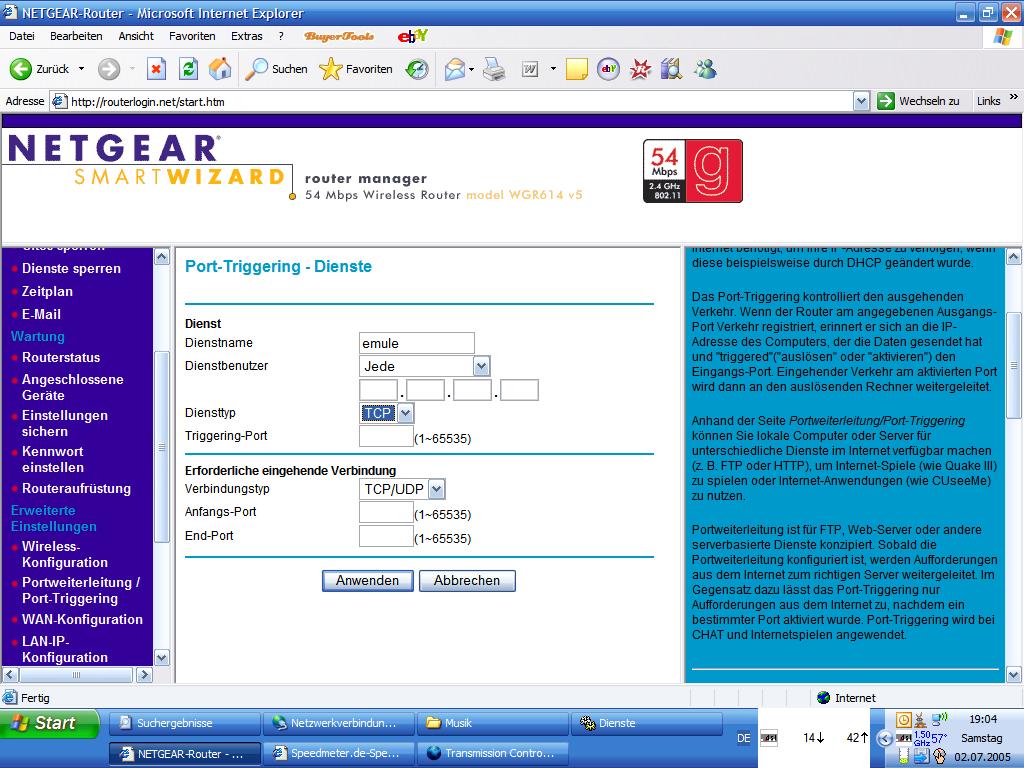Viewport: 1024px width, 768px height.
Task: Open Dienste sperren in sidebar
Action: click(71, 268)
